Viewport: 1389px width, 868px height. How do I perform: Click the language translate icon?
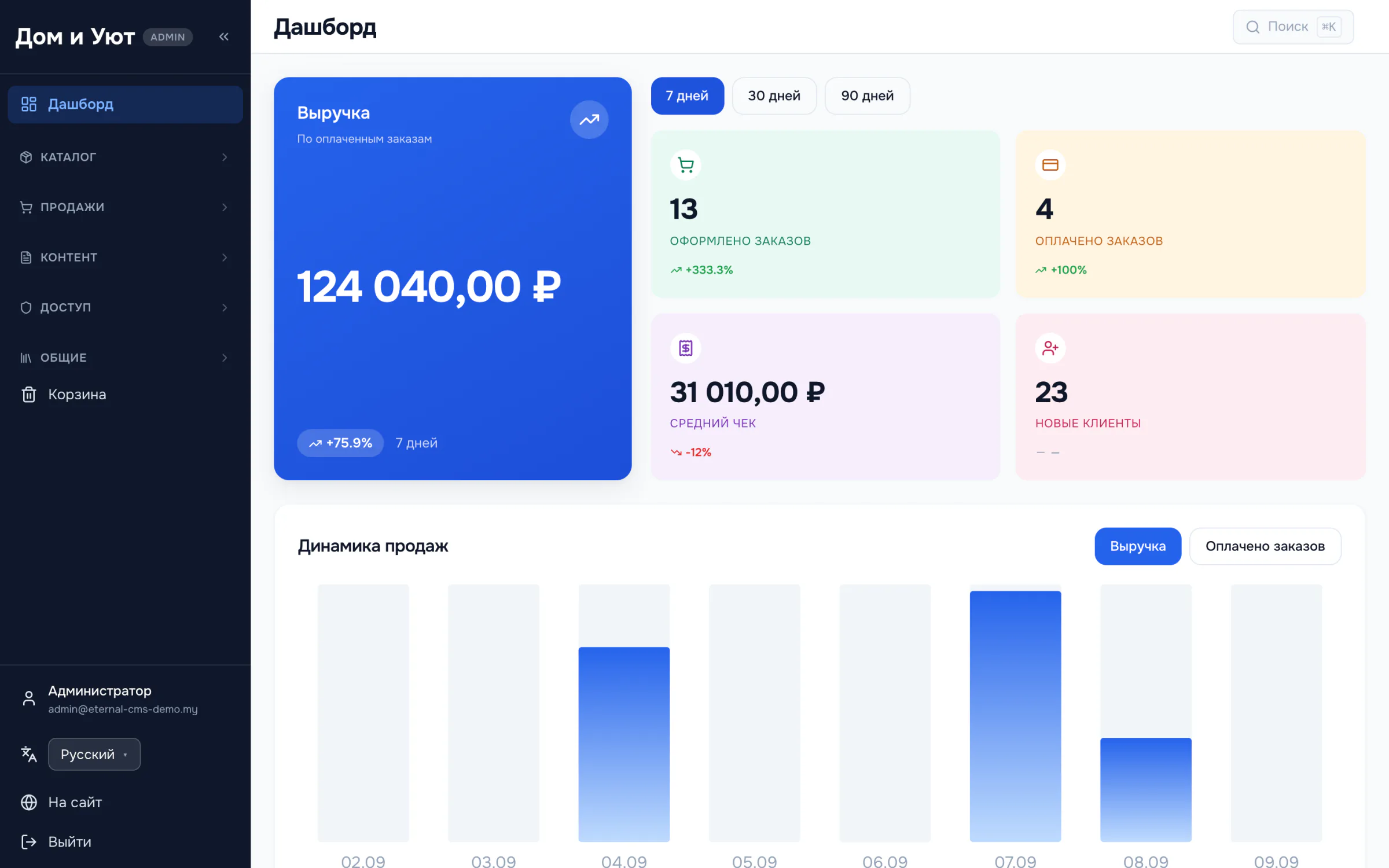(x=28, y=754)
